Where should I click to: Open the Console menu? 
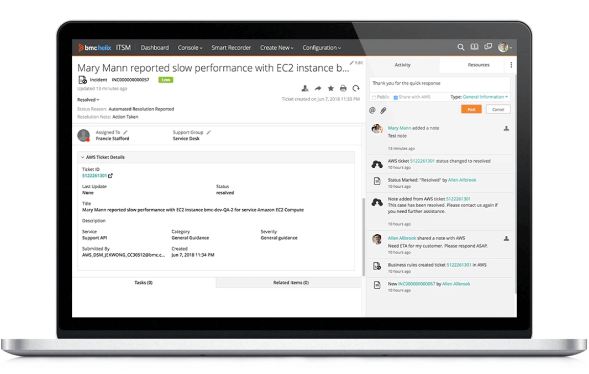click(190, 48)
